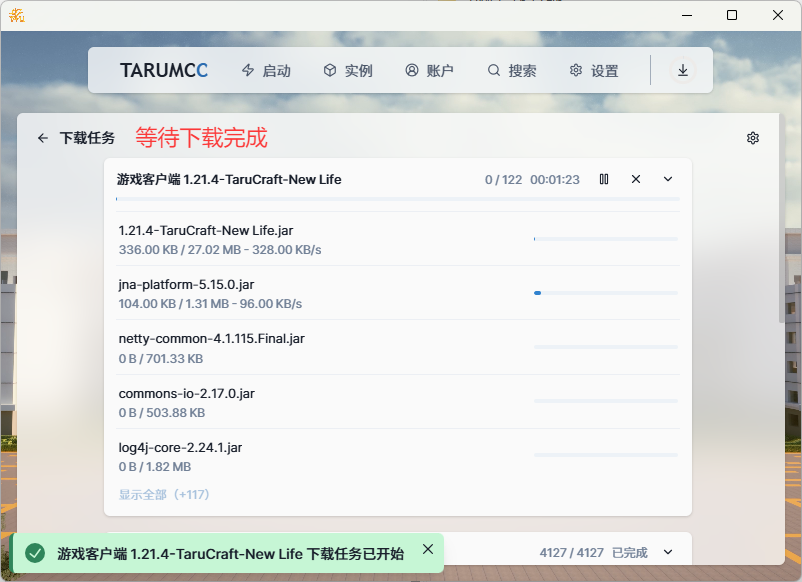The image size is (802, 582).
Task: Open the 搜索 search tab
Action: click(512, 71)
